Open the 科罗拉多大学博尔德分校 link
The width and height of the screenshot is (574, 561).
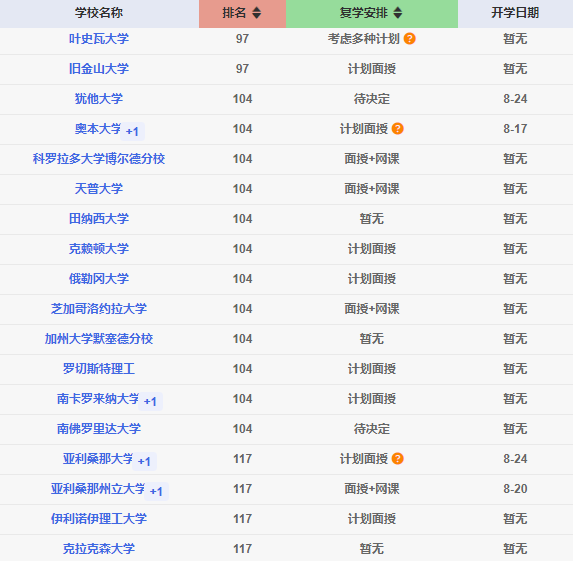click(x=99, y=159)
